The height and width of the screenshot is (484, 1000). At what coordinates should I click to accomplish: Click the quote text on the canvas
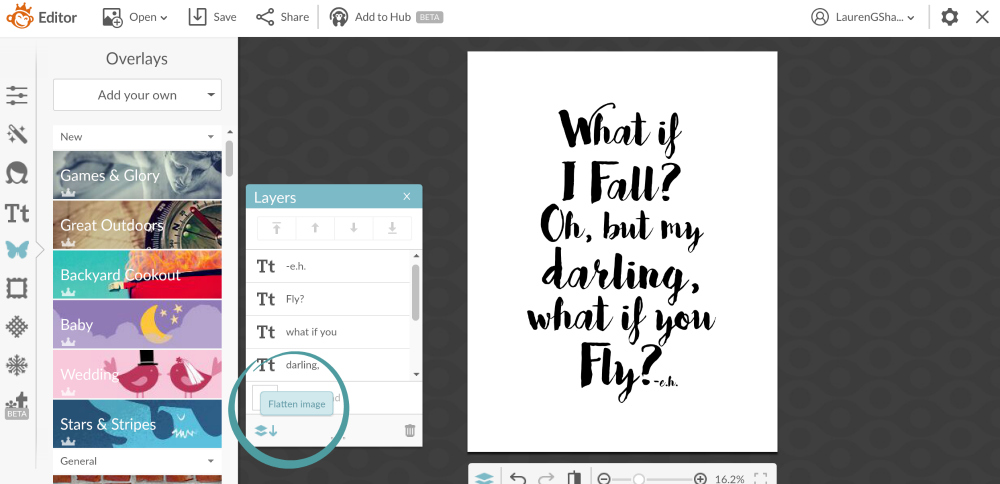pos(621,254)
